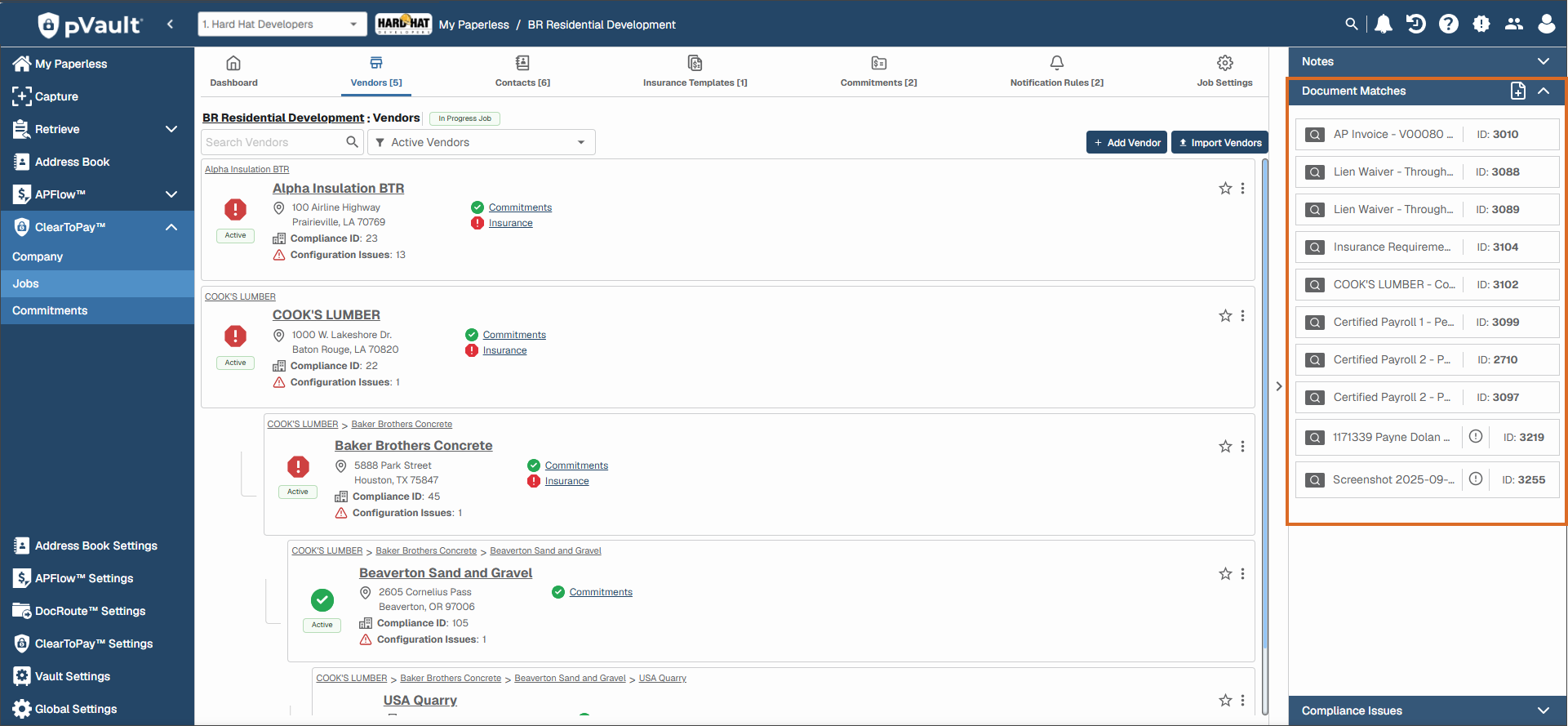The width and height of the screenshot is (1568, 726).
Task: Expand the APFlow menu in sidebar
Action: pos(171,194)
